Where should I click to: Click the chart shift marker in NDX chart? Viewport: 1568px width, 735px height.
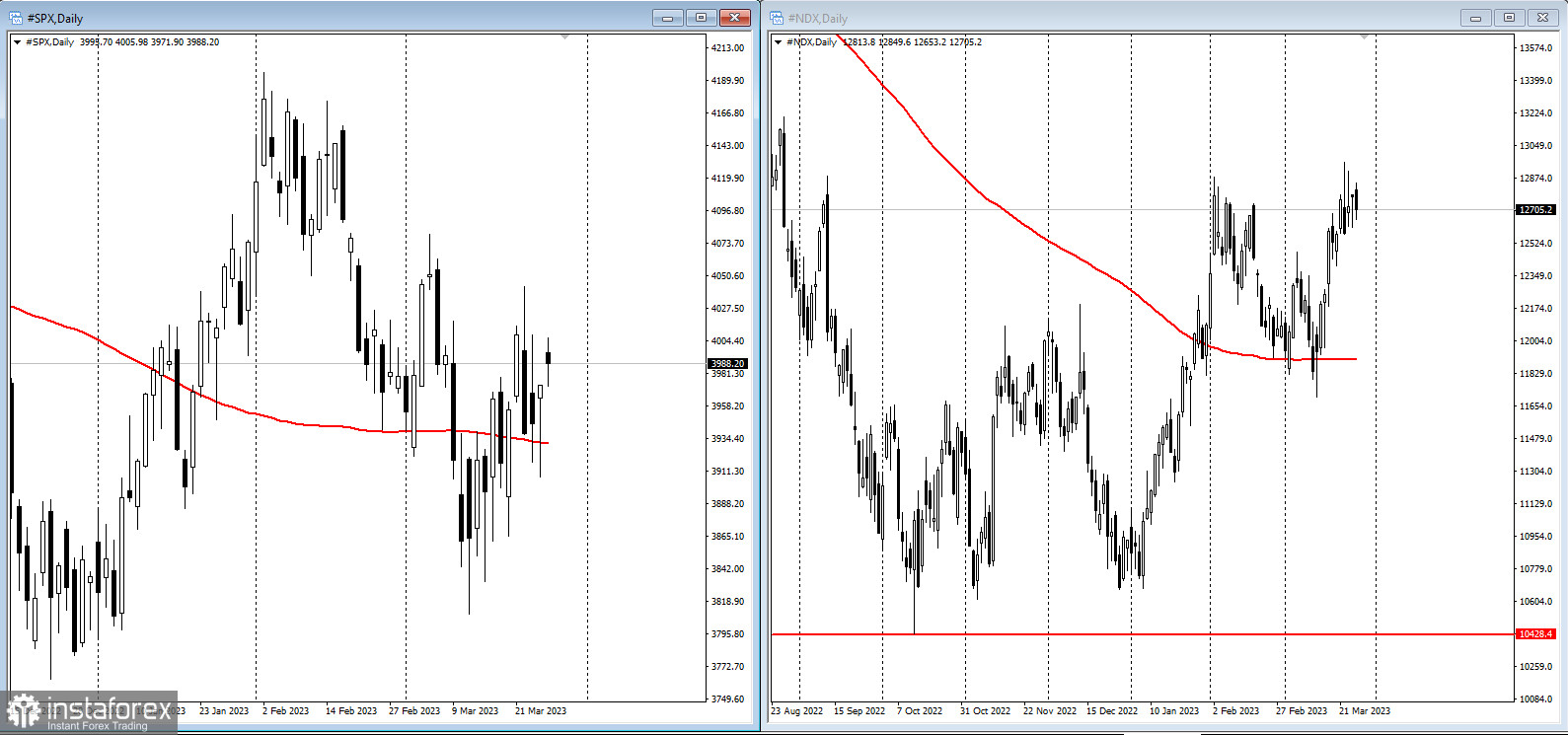[1364, 37]
